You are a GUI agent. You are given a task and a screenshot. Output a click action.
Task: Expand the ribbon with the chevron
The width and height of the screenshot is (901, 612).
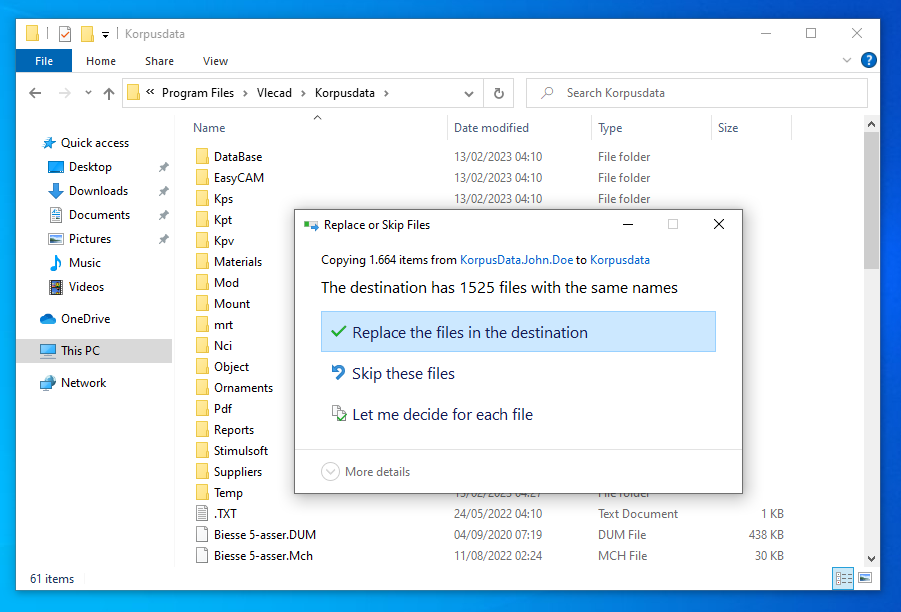click(846, 60)
